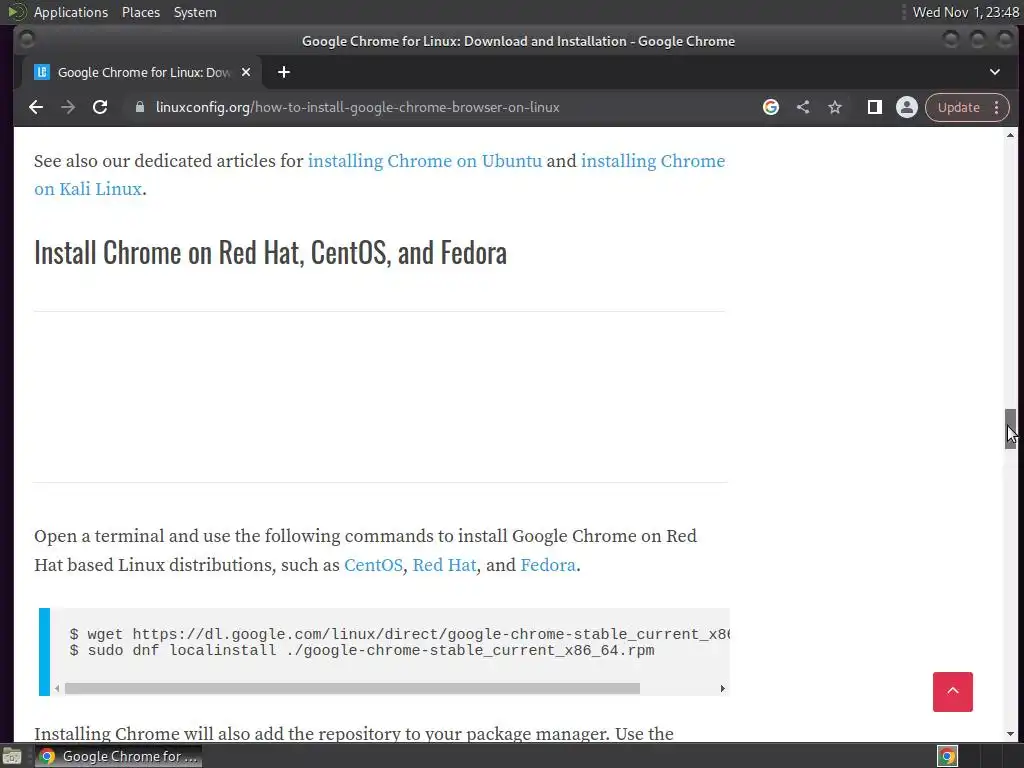View site information lock icon
The height and width of the screenshot is (768, 1024).
pos(139,107)
